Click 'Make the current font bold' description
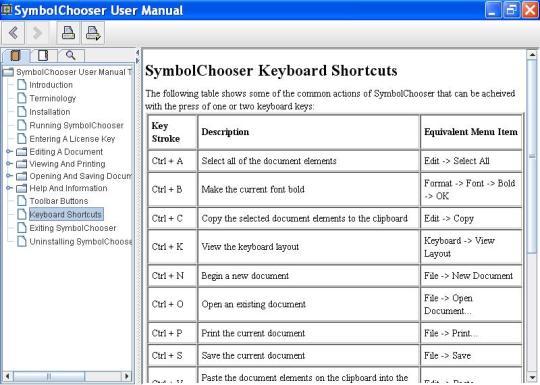The image size is (540, 385). [x=253, y=189]
